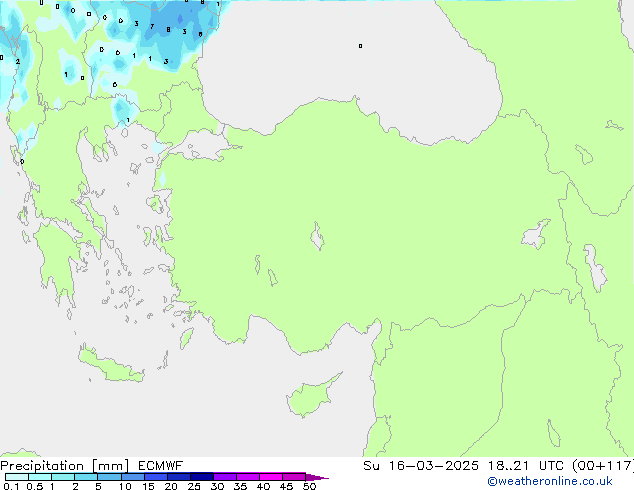Screen dimensions: 634x490
Task: Click the 25–30 mm dark navy legend box
Action: pyautogui.click(x=201, y=477)
